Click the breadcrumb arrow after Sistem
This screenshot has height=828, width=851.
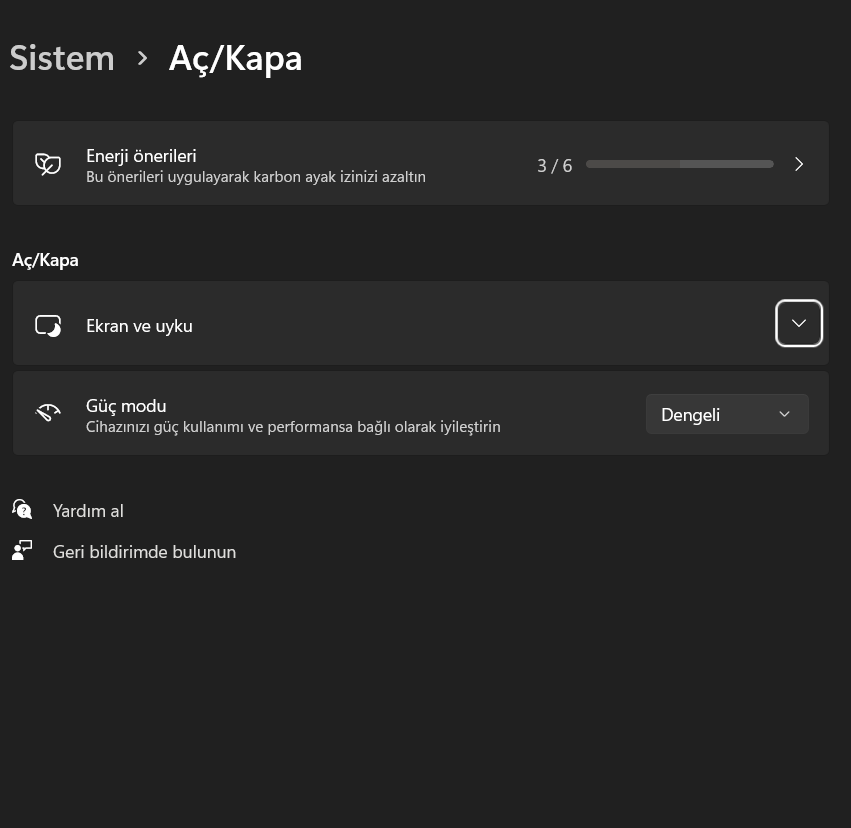(142, 58)
